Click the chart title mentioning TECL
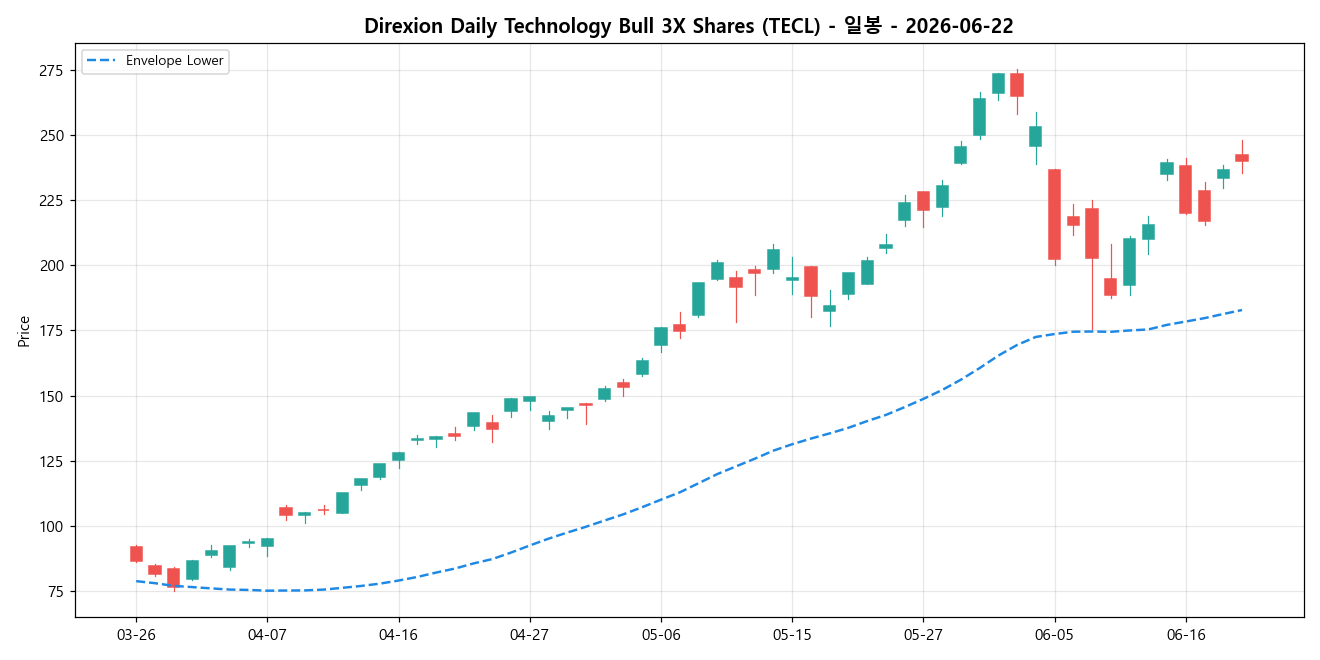The image size is (1320, 660). tap(689, 26)
